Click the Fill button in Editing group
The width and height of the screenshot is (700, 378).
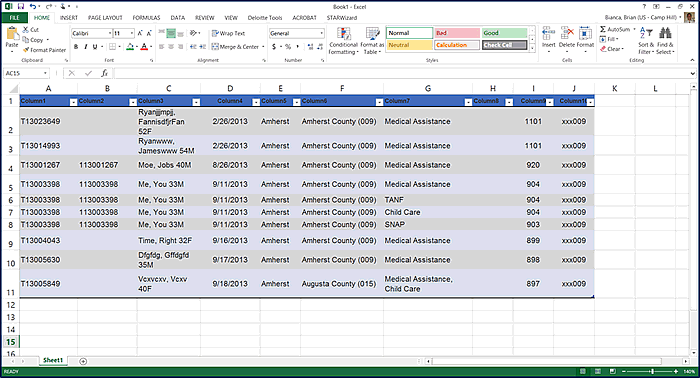(x=610, y=39)
